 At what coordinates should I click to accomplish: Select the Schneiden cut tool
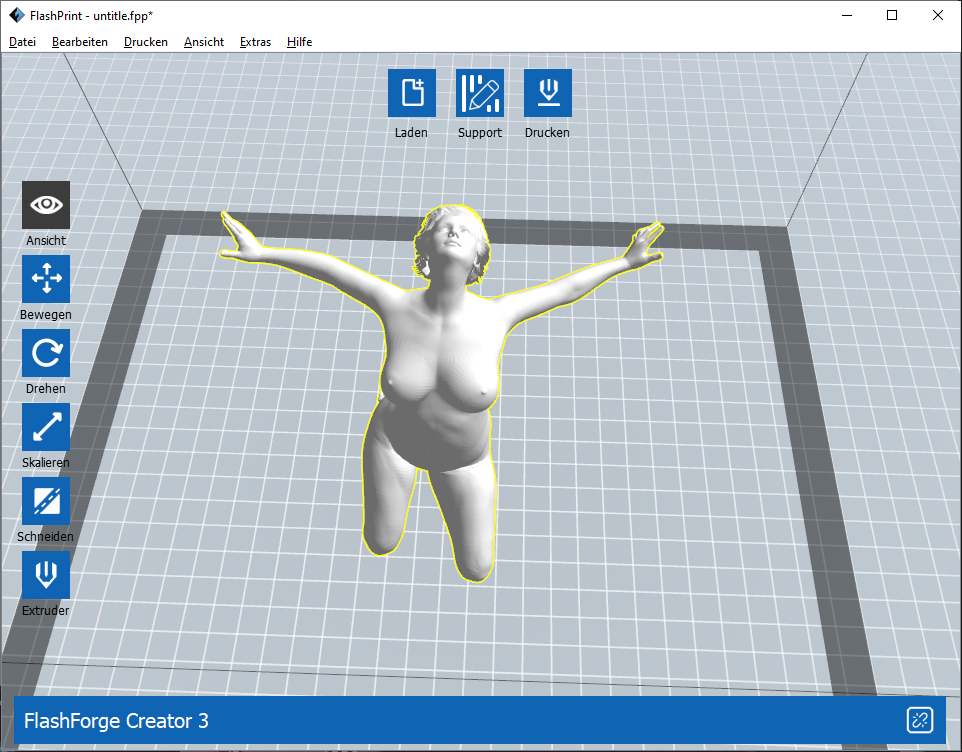[x=46, y=501]
